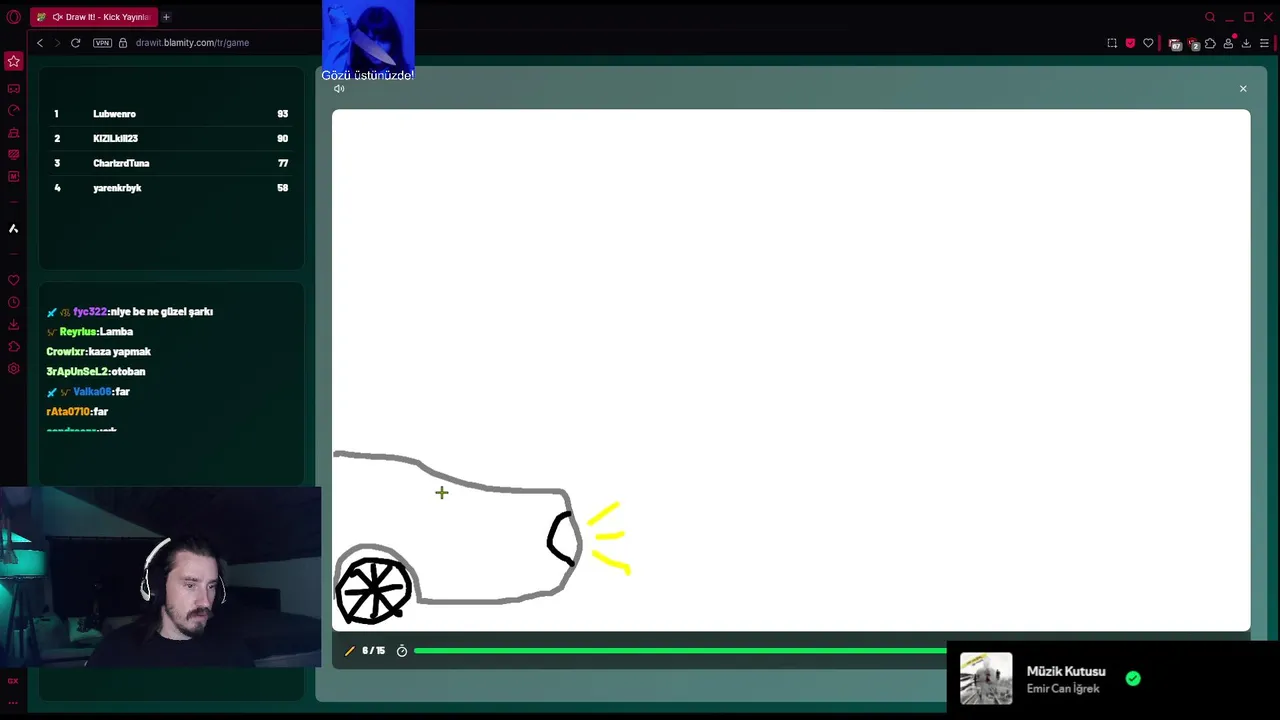1280x720 pixels.
Task: Go back to previous page
Action: (x=40, y=43)
